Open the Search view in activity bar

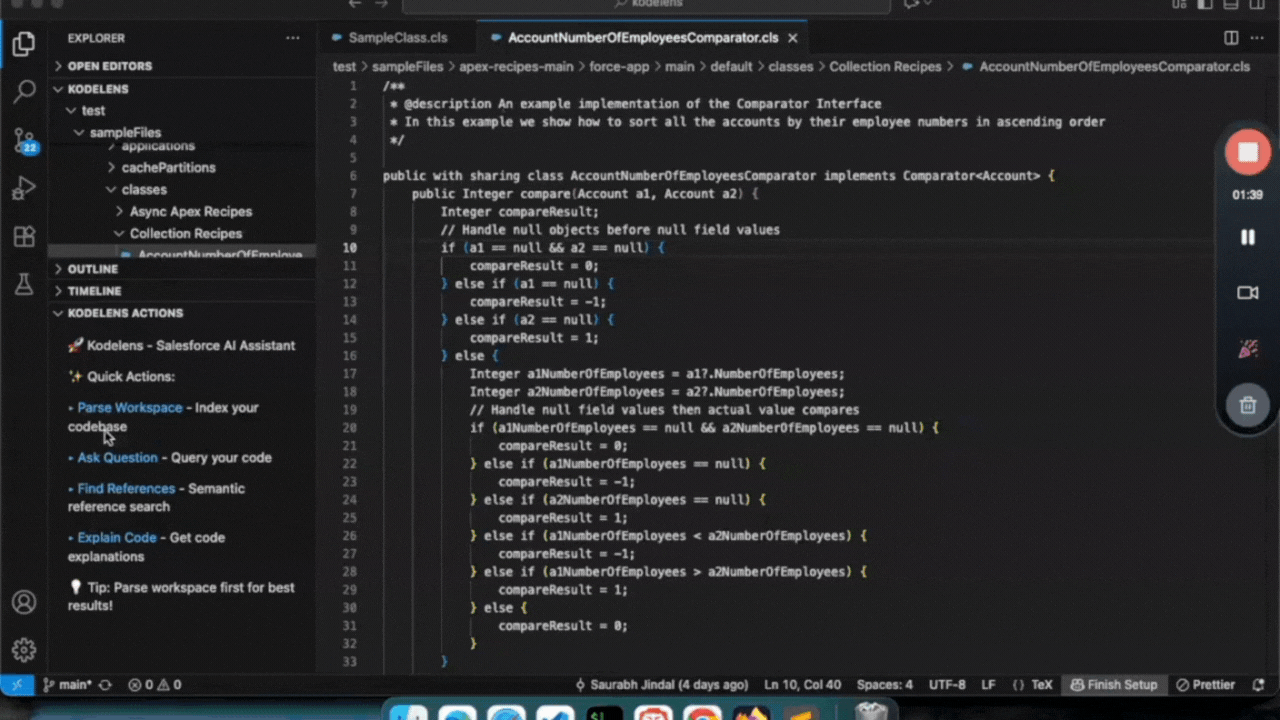point(24,92)
